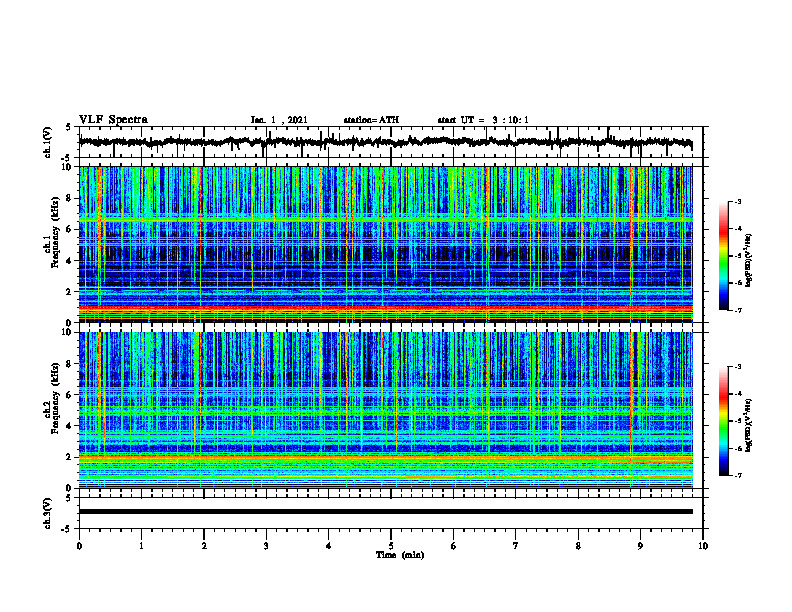Select the date label Jan. 1, 2021

coord(279,120)
